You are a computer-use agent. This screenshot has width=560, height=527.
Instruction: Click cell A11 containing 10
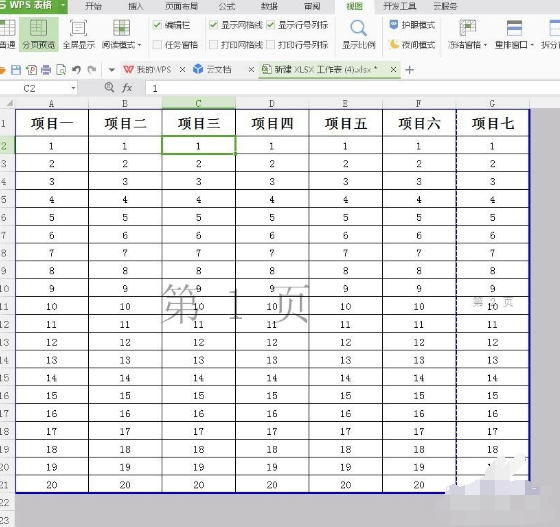click(52, 306)
